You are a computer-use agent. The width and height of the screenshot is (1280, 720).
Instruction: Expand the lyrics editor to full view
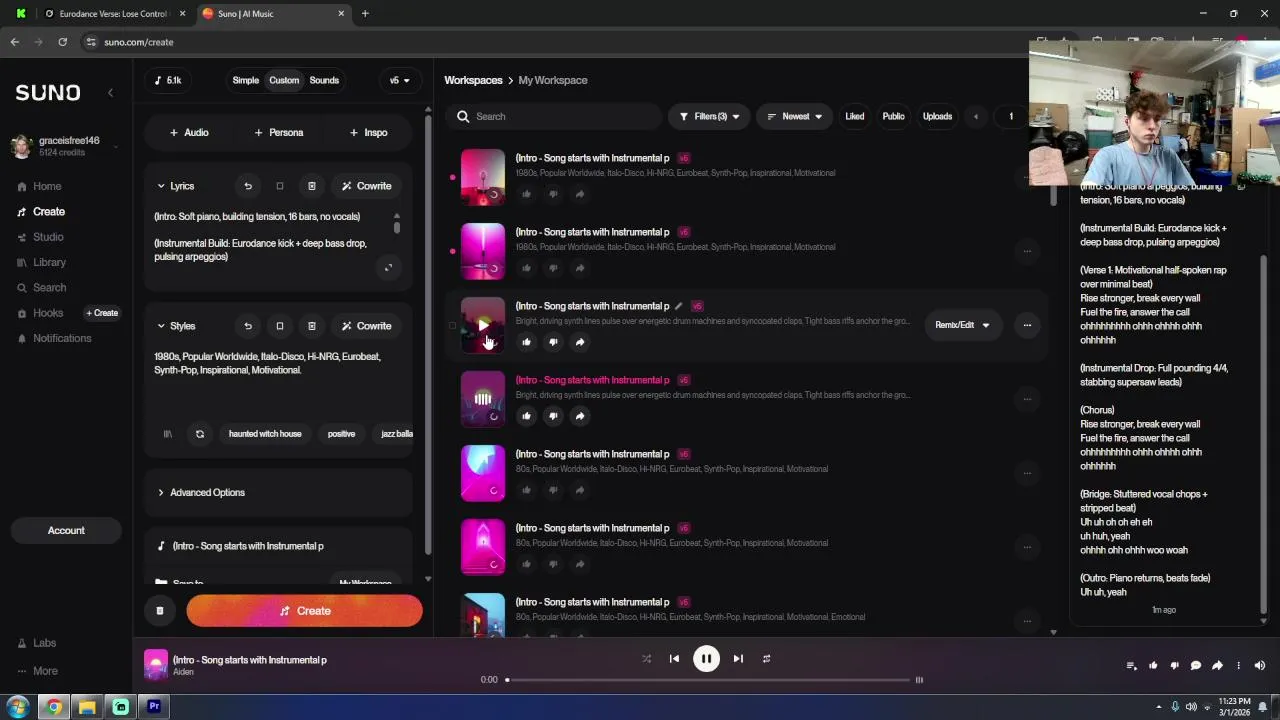click(x=388, y=267)
